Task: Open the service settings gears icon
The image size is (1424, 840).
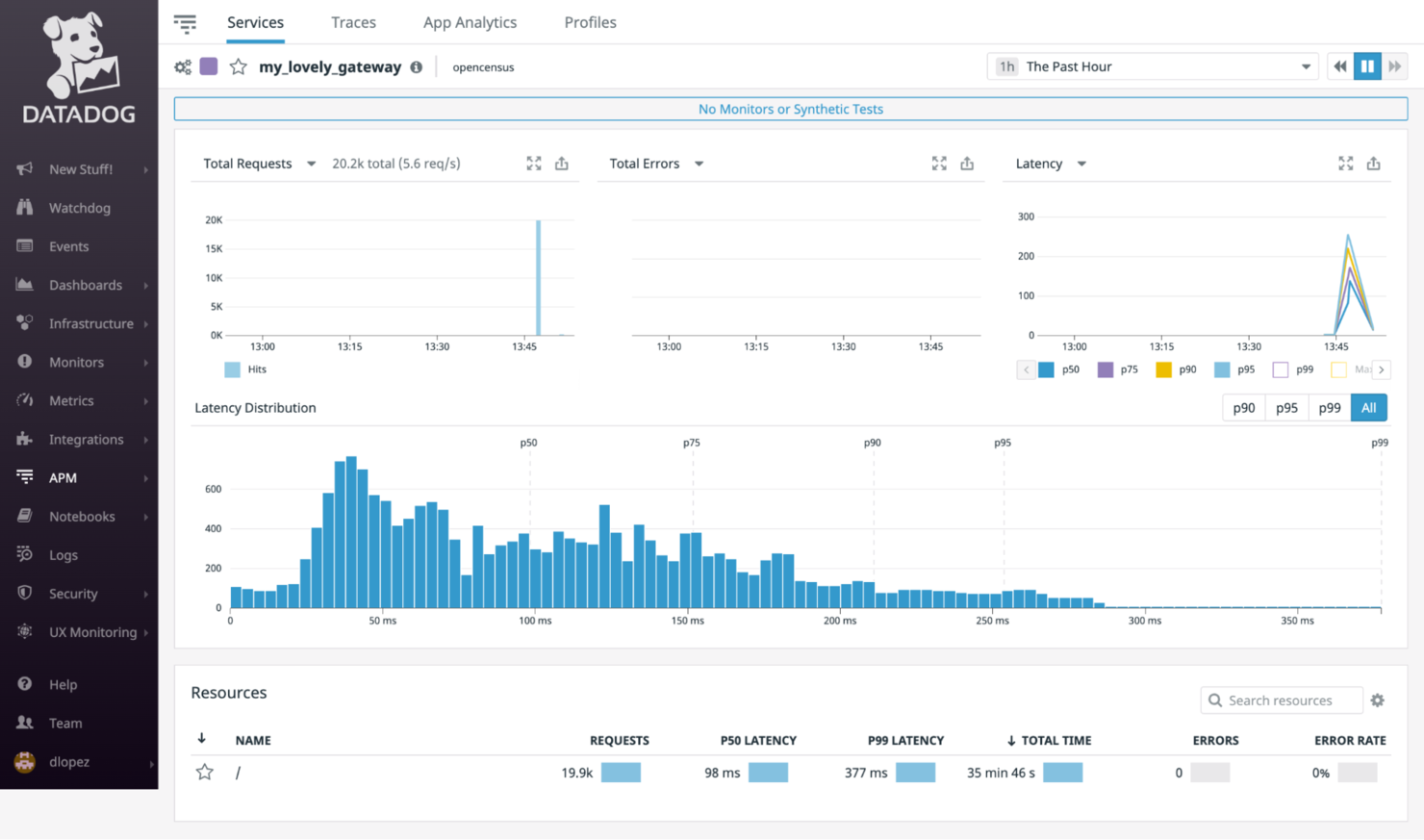Action: click(x=182, y=66)
